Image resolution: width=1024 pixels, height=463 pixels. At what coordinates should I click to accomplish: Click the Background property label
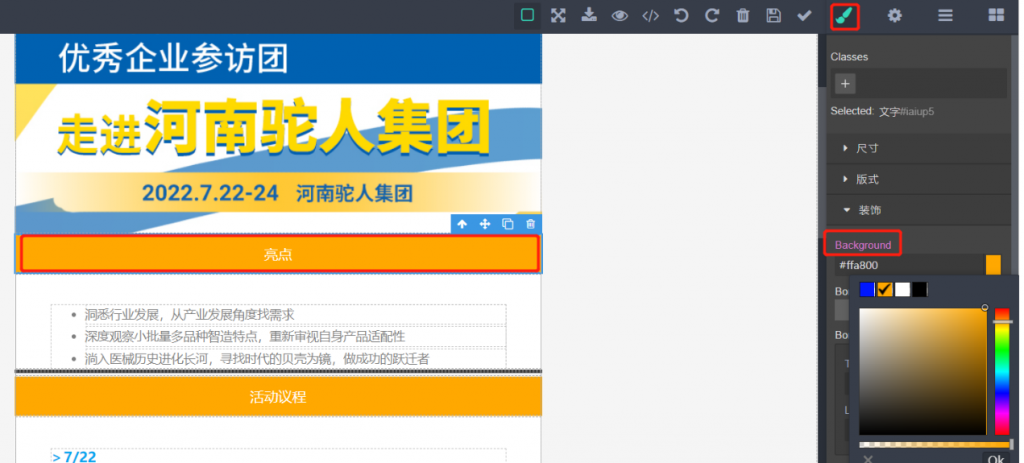click(x=863, y=245)
